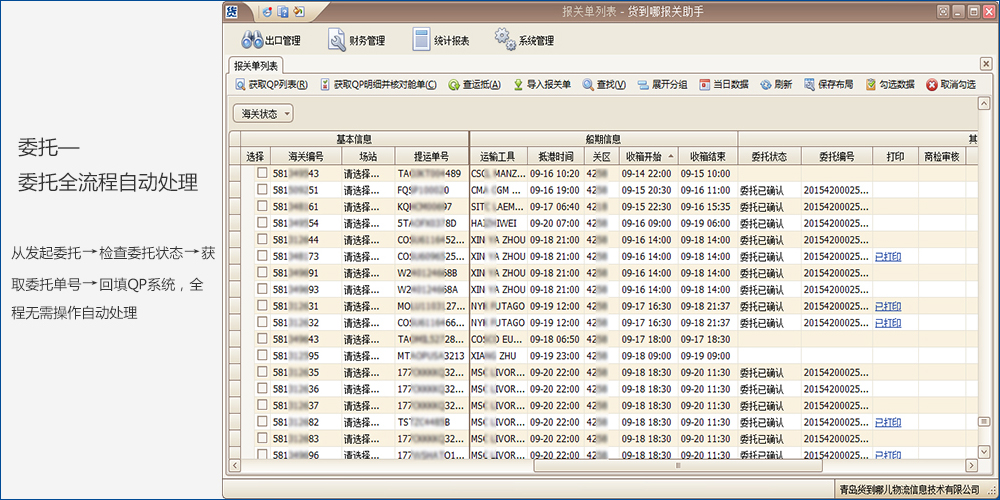Click 导入报关单 import button

542,84
